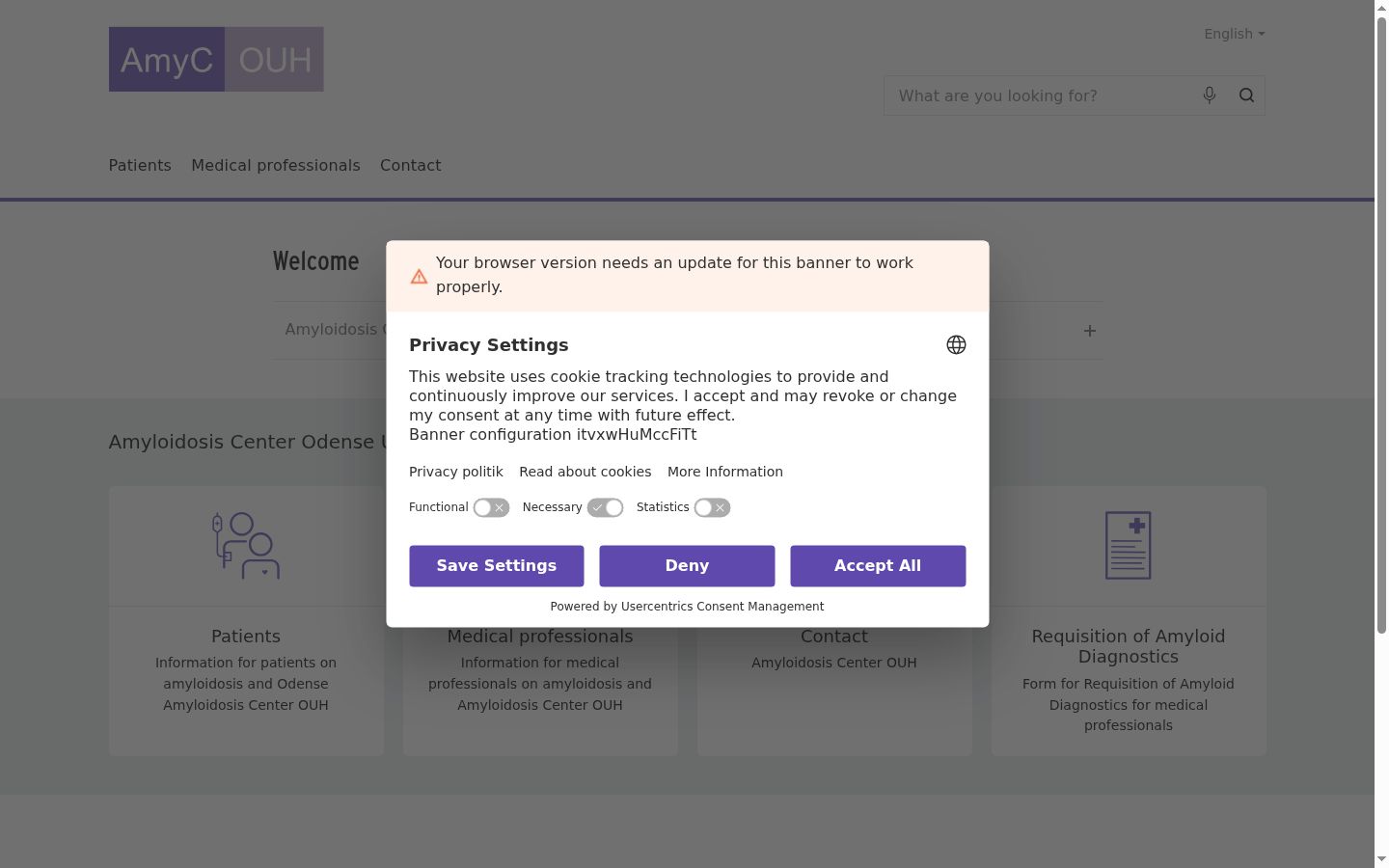The height and width of the screenshot is (868, 1389).
Task: Click the Patients card icon
Action: coord(246,546)
